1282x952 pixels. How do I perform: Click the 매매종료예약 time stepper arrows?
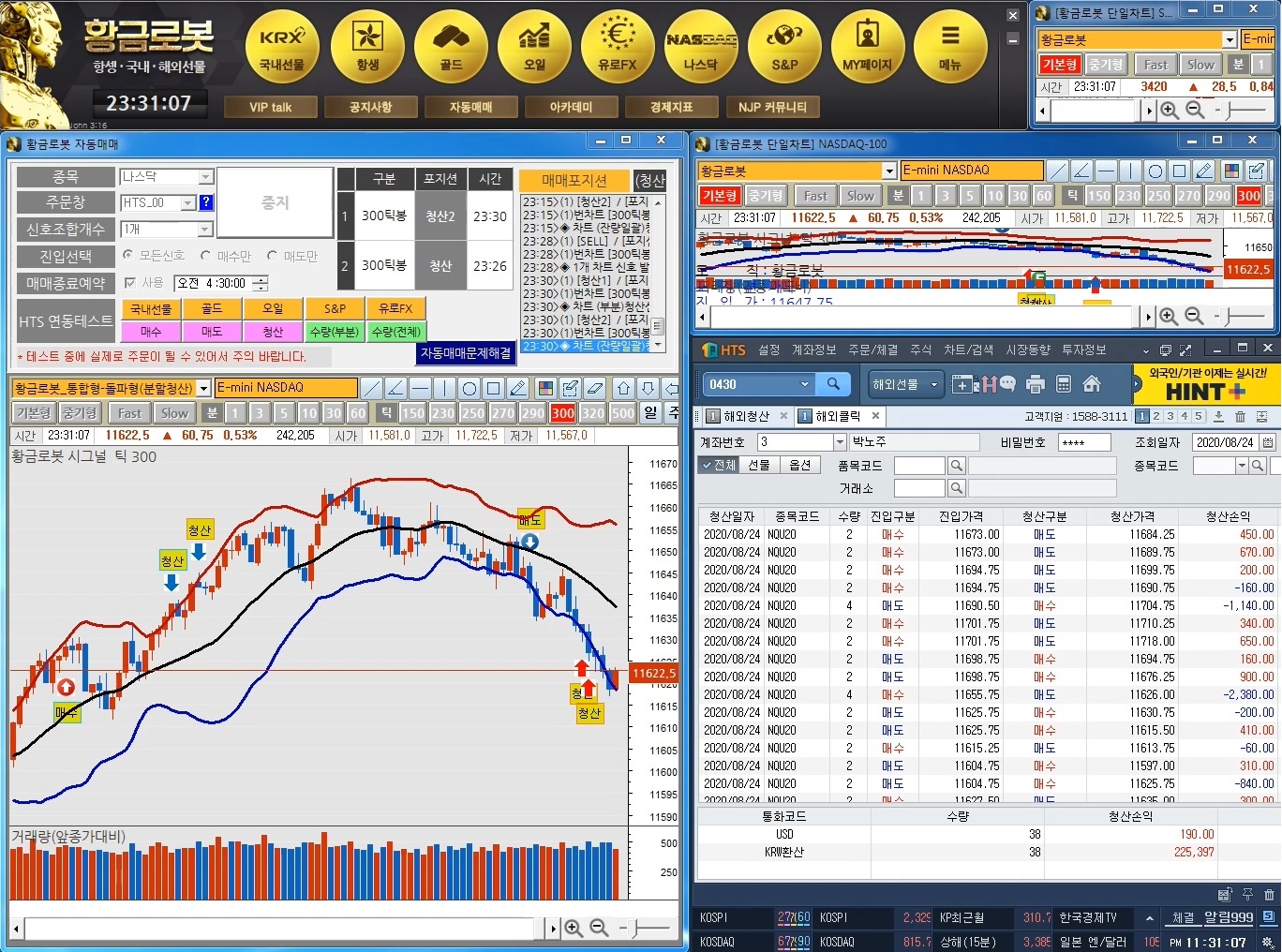click(x=261, y=282)
